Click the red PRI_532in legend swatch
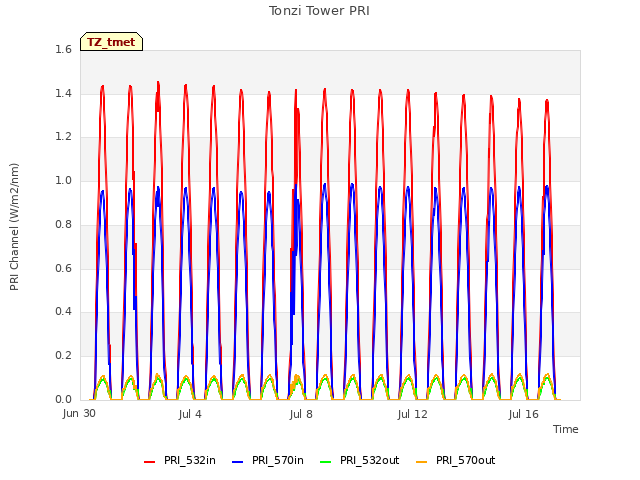The height and width of the screenshot is (480, 640). pyautogui.click(x=150, y=462)
